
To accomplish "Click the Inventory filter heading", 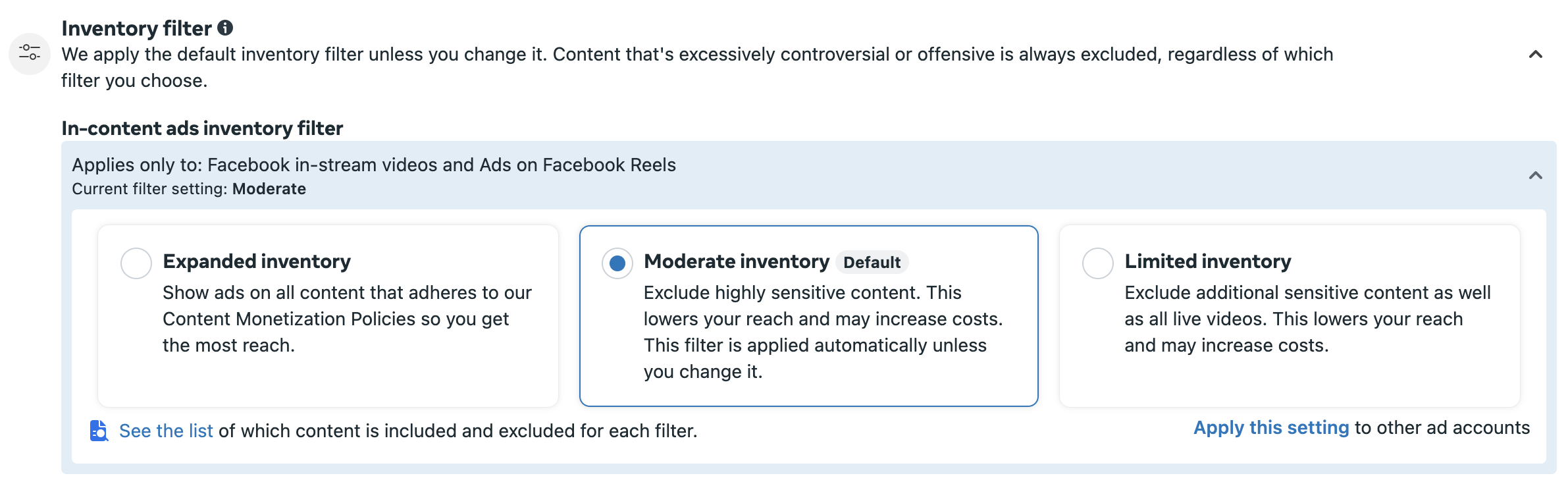I will pos(136,28).
